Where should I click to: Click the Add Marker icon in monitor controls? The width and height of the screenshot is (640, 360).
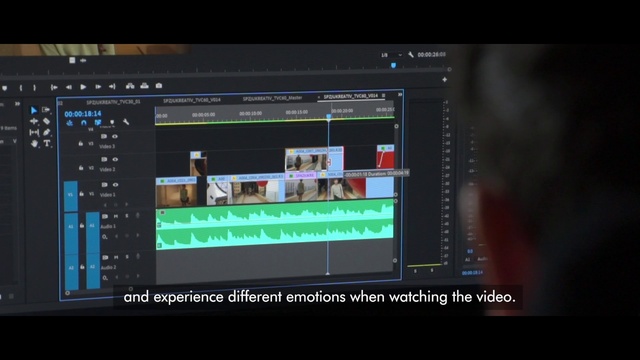[4, 88]
